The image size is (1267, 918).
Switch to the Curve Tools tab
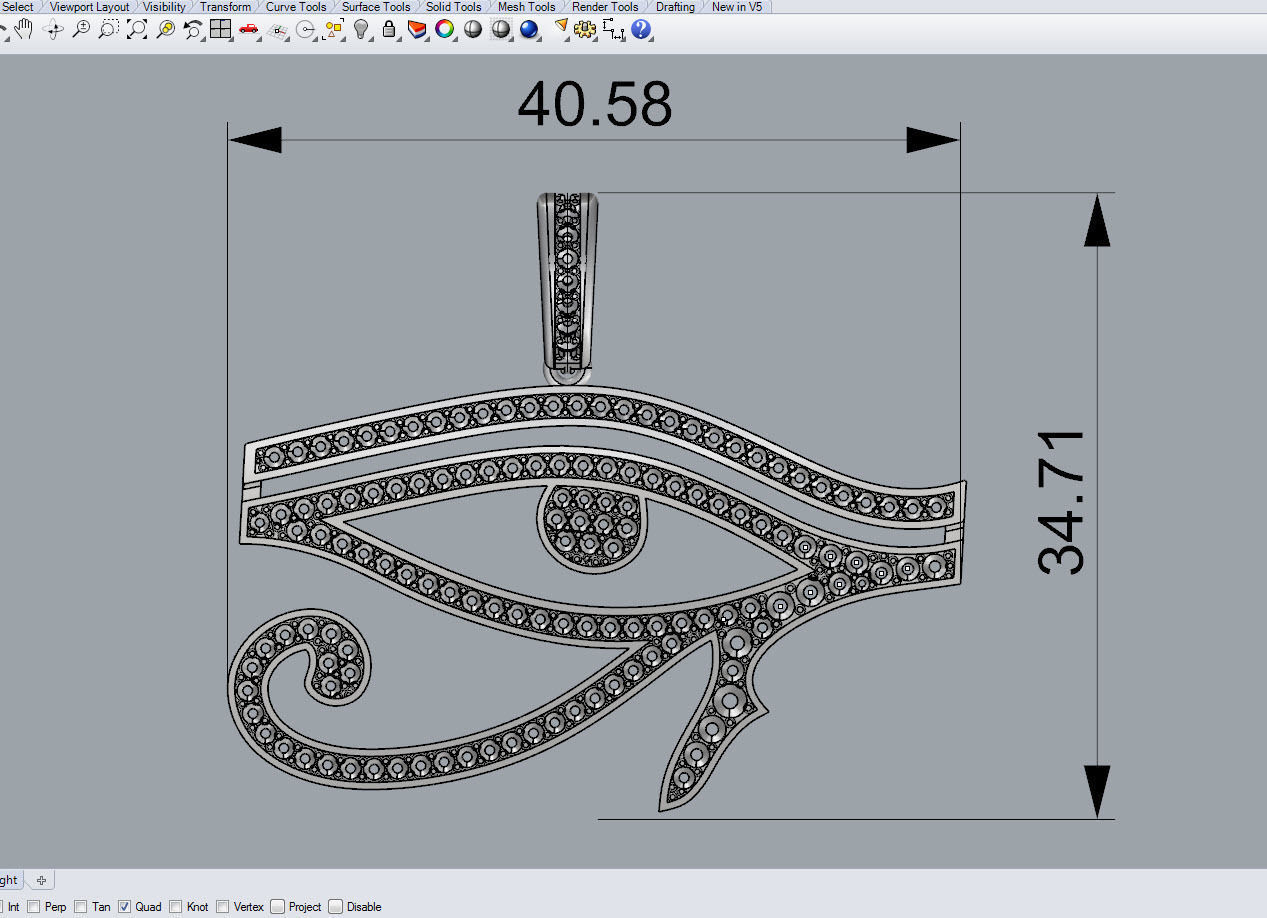pos(296,7)
